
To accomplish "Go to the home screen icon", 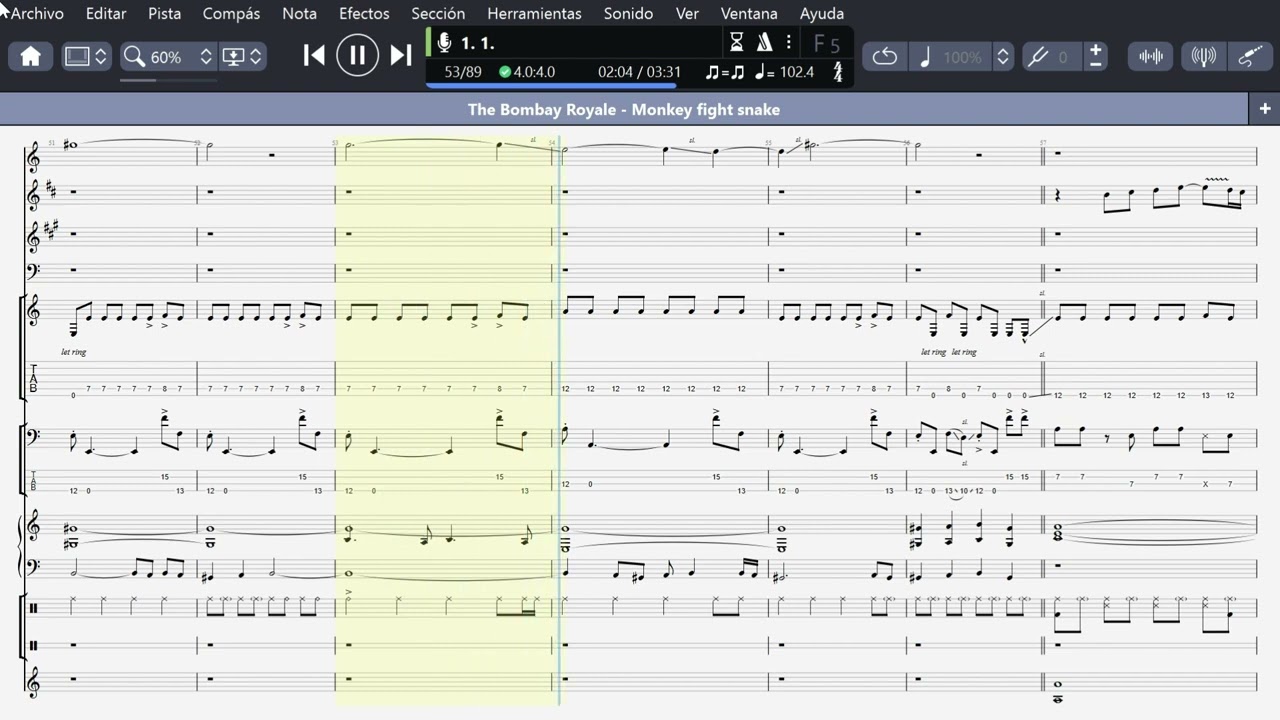I will pos(31,57).
